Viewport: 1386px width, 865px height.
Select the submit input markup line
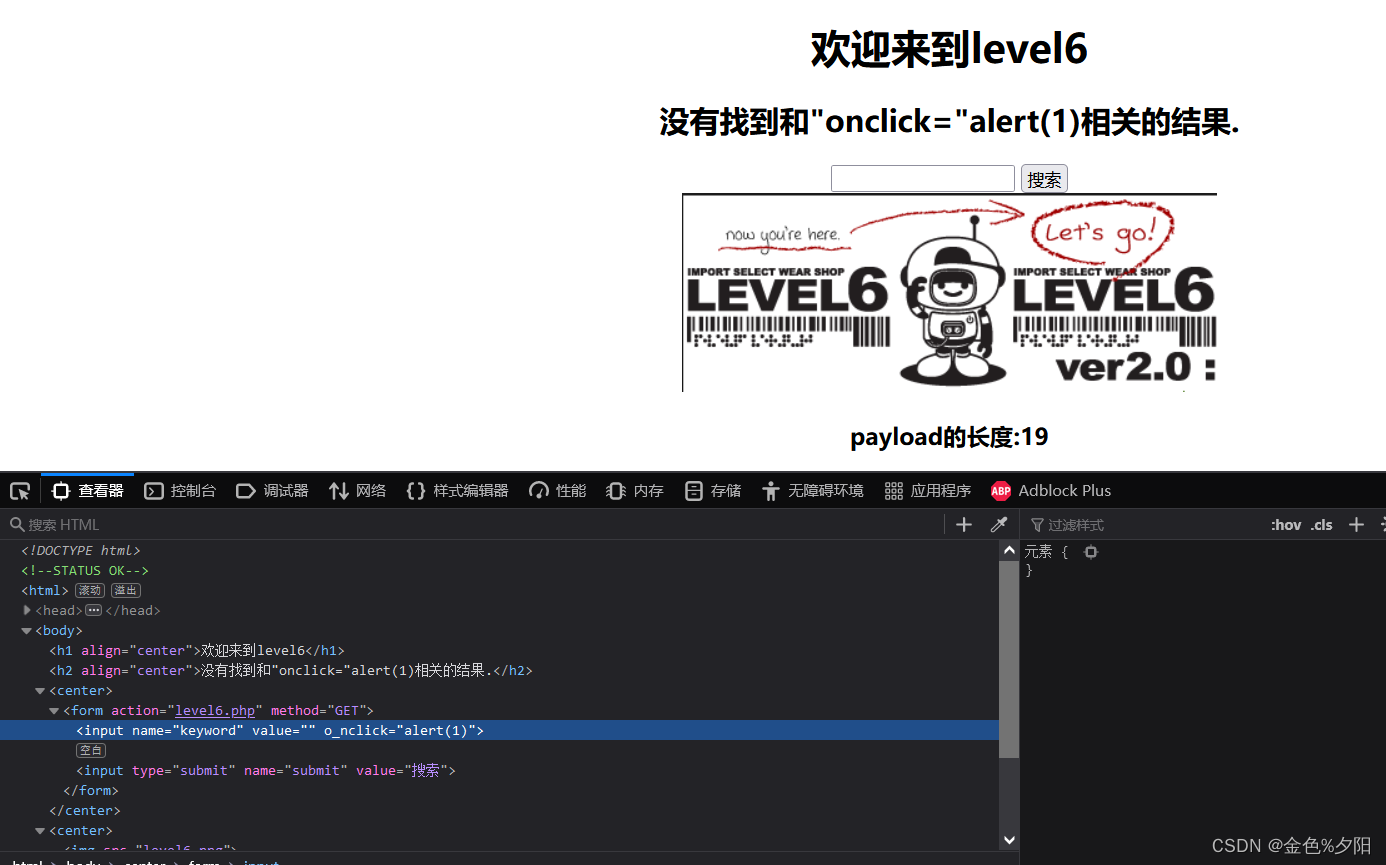click(499, 771)
